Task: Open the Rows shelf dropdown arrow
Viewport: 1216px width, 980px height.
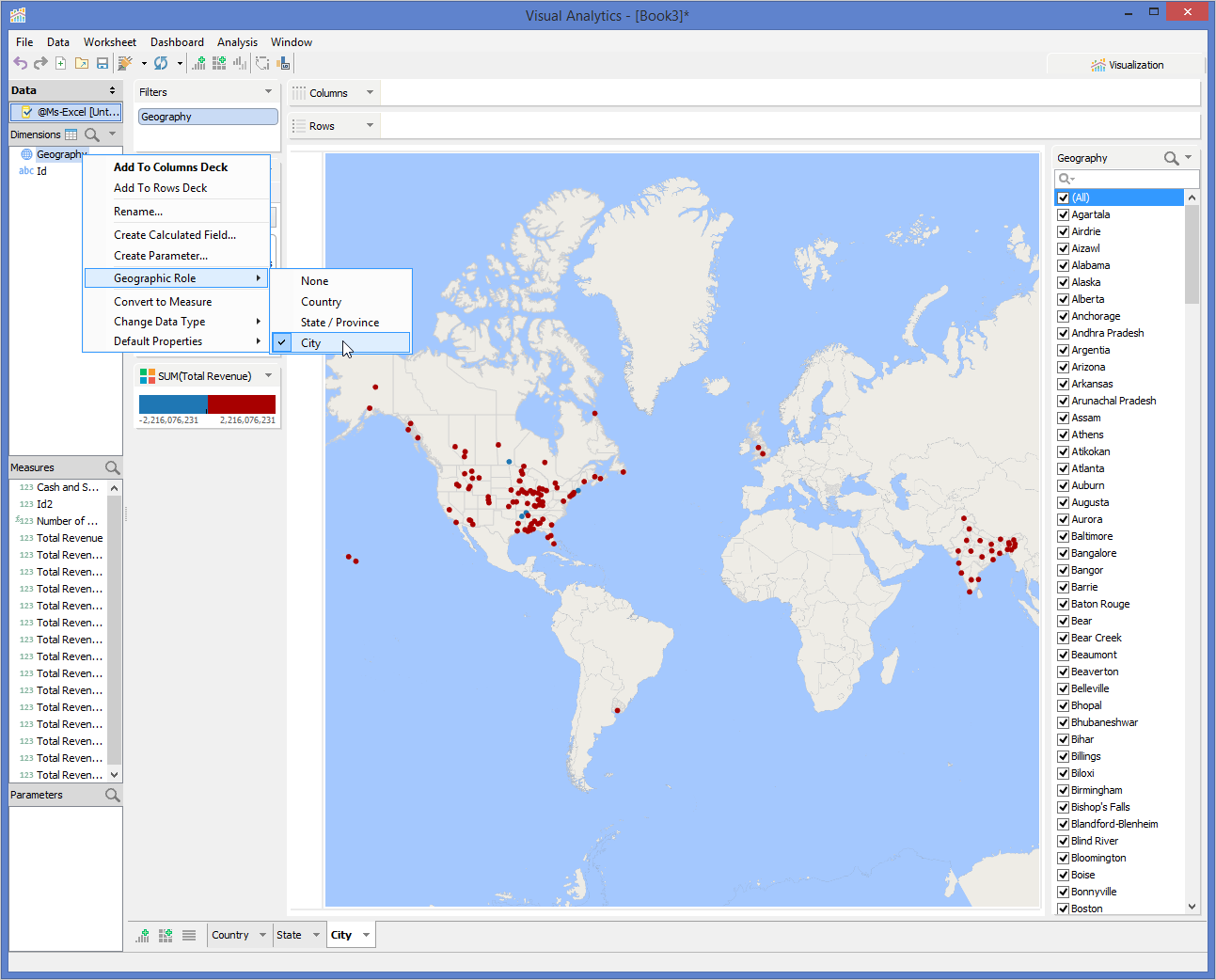Action: click(370, 125)
